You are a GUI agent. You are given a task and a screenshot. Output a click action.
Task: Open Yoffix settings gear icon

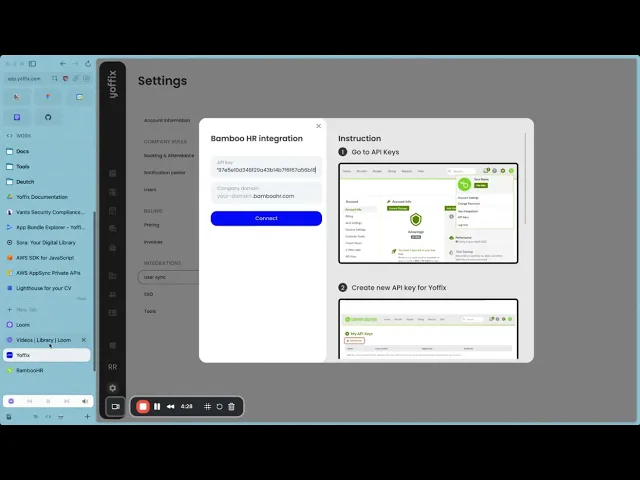click(x=113, y=388)
